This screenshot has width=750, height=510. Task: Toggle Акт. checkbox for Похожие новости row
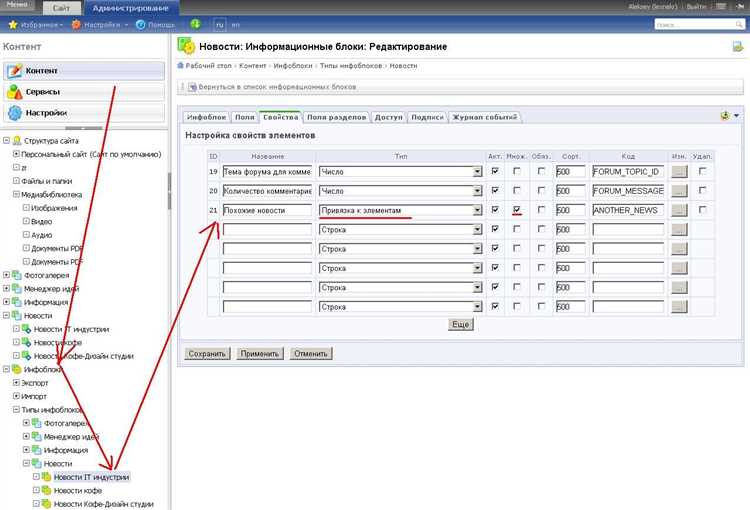click(495, 210)
